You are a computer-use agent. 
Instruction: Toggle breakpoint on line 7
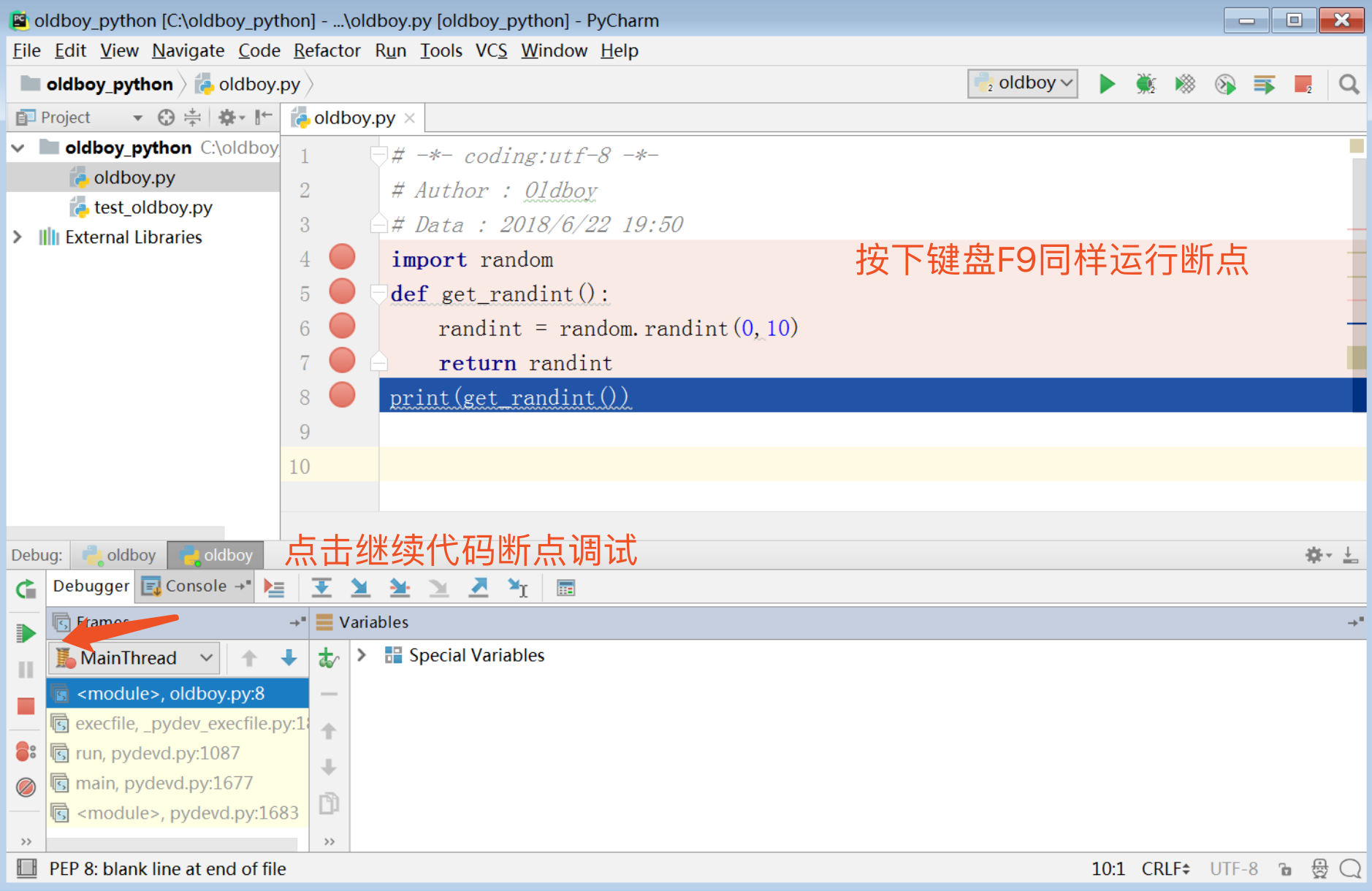pyautogui.click(x=342, y=360)
